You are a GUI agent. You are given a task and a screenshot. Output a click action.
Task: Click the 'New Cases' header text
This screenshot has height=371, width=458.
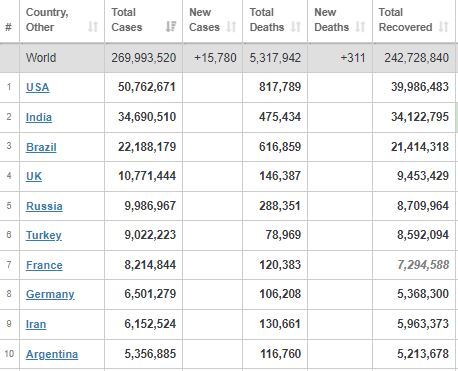[204, 20]
